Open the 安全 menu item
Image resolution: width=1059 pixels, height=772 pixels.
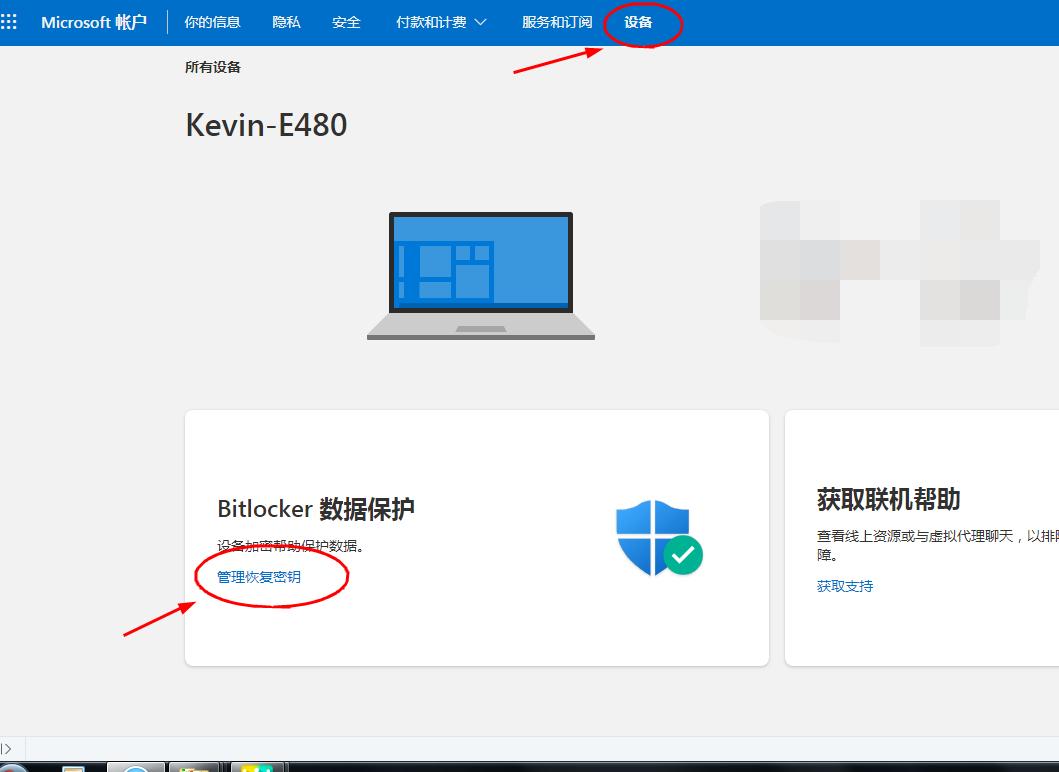tap(347, 21)
